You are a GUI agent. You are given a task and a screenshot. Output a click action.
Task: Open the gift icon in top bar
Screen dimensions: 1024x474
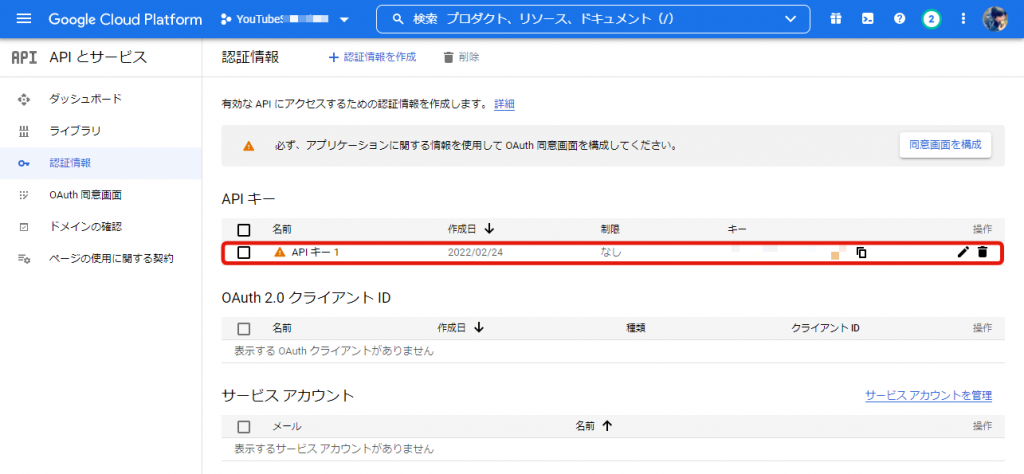pos(835,19)
